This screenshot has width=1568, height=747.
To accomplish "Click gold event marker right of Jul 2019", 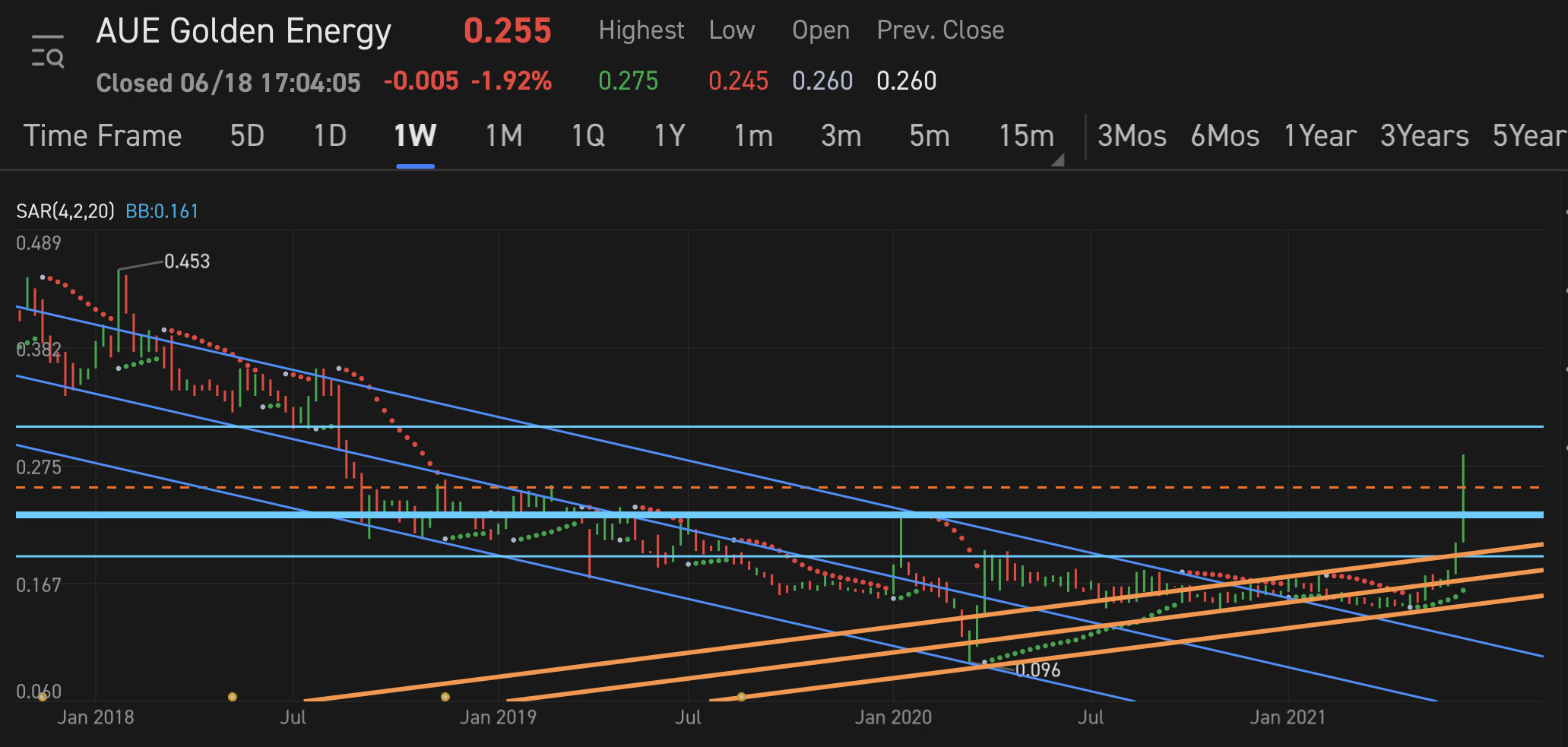I will 741,697.
